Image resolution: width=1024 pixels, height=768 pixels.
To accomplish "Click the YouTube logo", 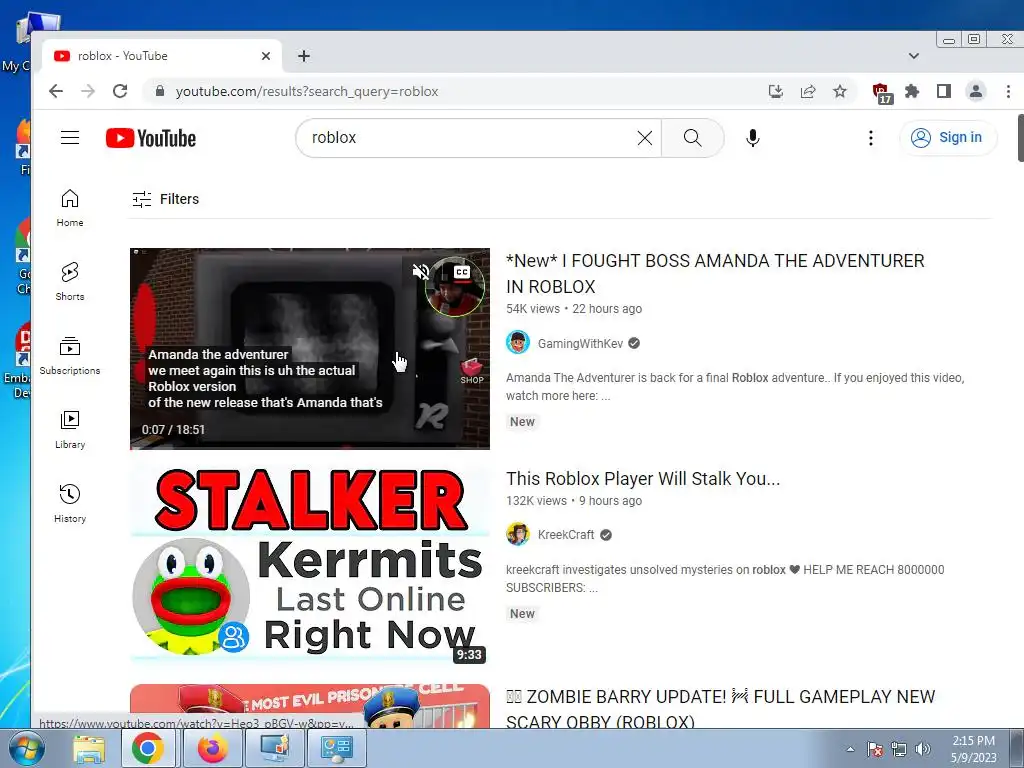I will pos(151,138).
